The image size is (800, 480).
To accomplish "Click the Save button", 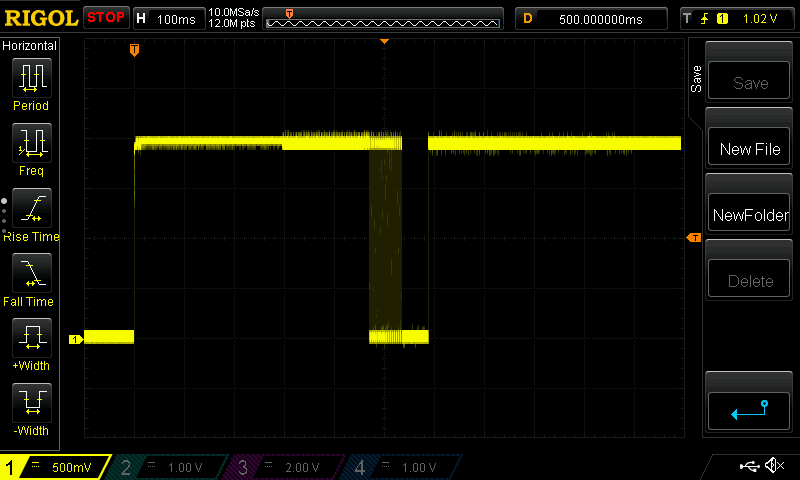I will [749, 81].
